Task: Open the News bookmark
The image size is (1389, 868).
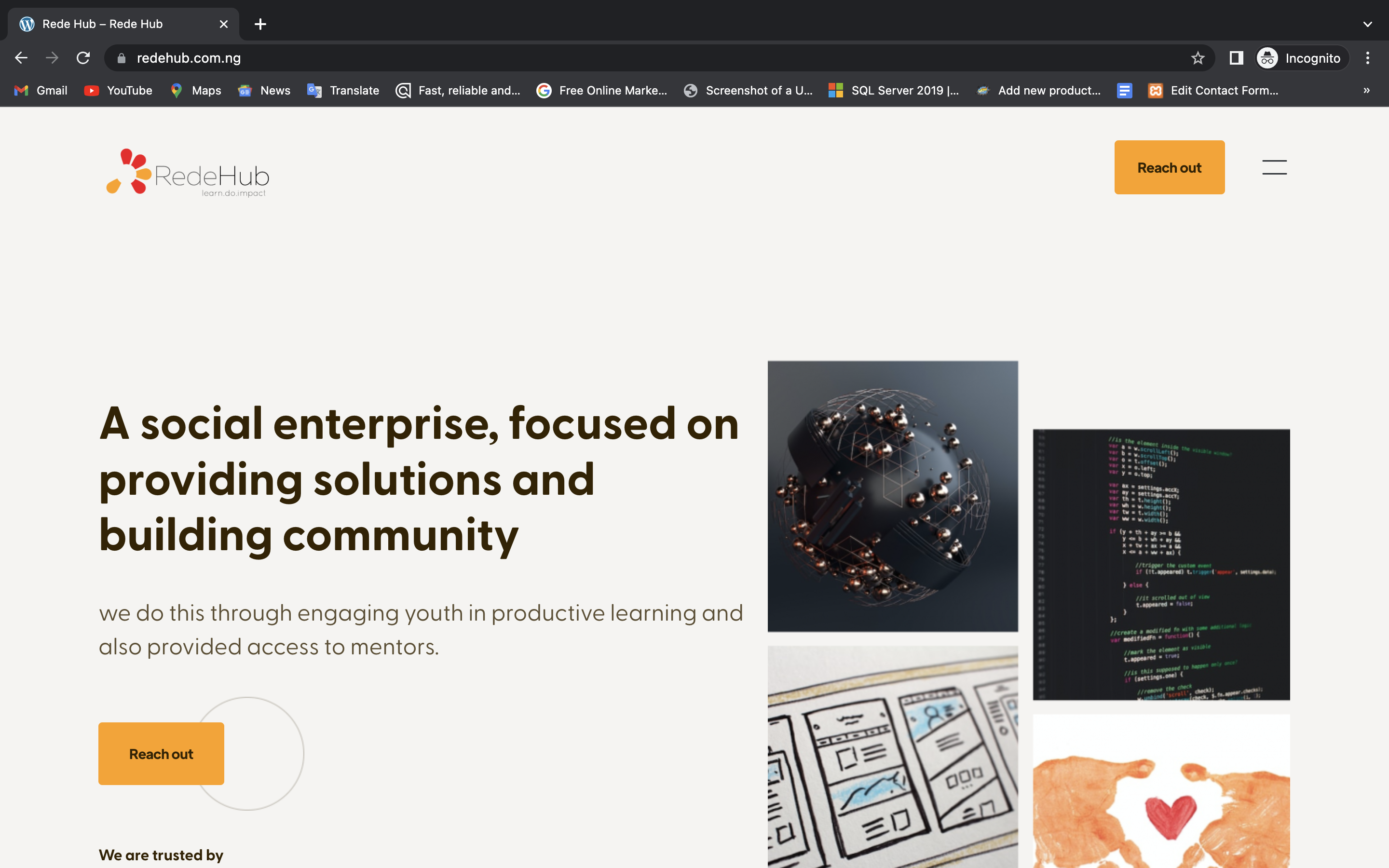Action: (264, 90)
